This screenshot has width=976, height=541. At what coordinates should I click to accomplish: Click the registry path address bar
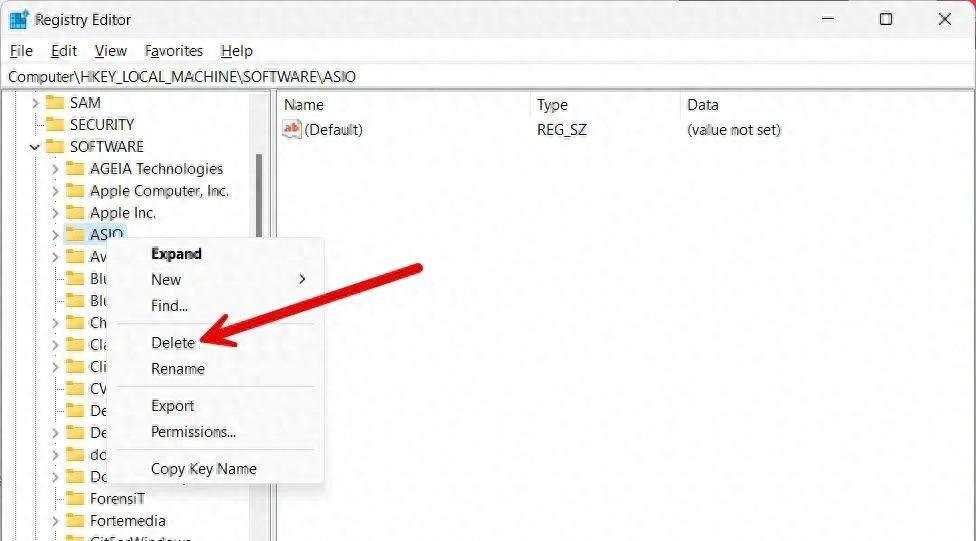point(487,77)
